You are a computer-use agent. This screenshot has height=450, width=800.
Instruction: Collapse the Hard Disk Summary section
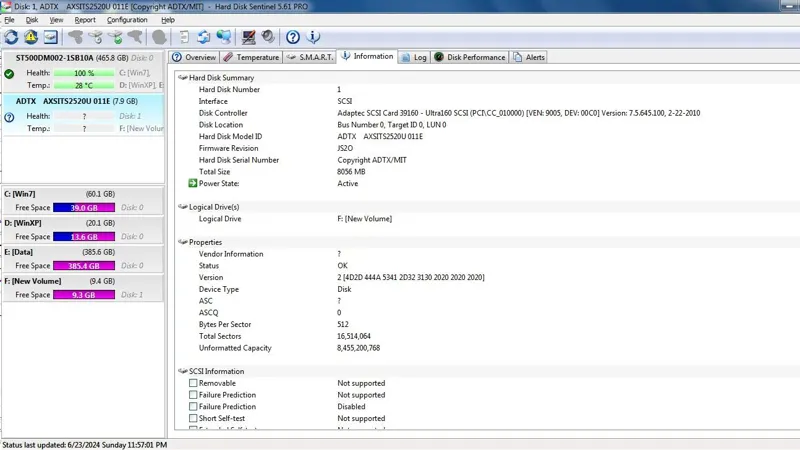[183, 78]
